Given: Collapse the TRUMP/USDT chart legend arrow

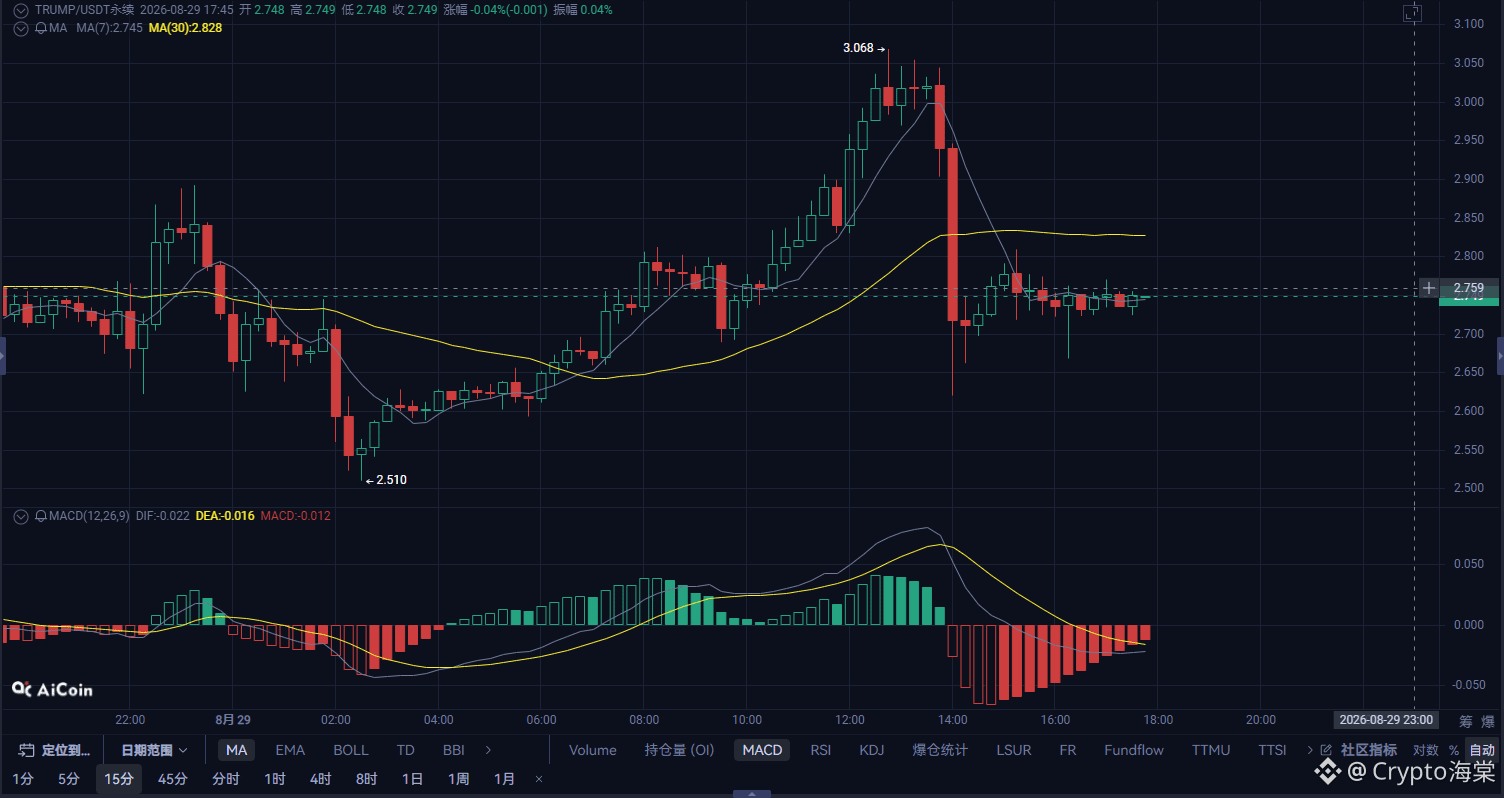Looking at the screenshot, I should click(20, 9).
